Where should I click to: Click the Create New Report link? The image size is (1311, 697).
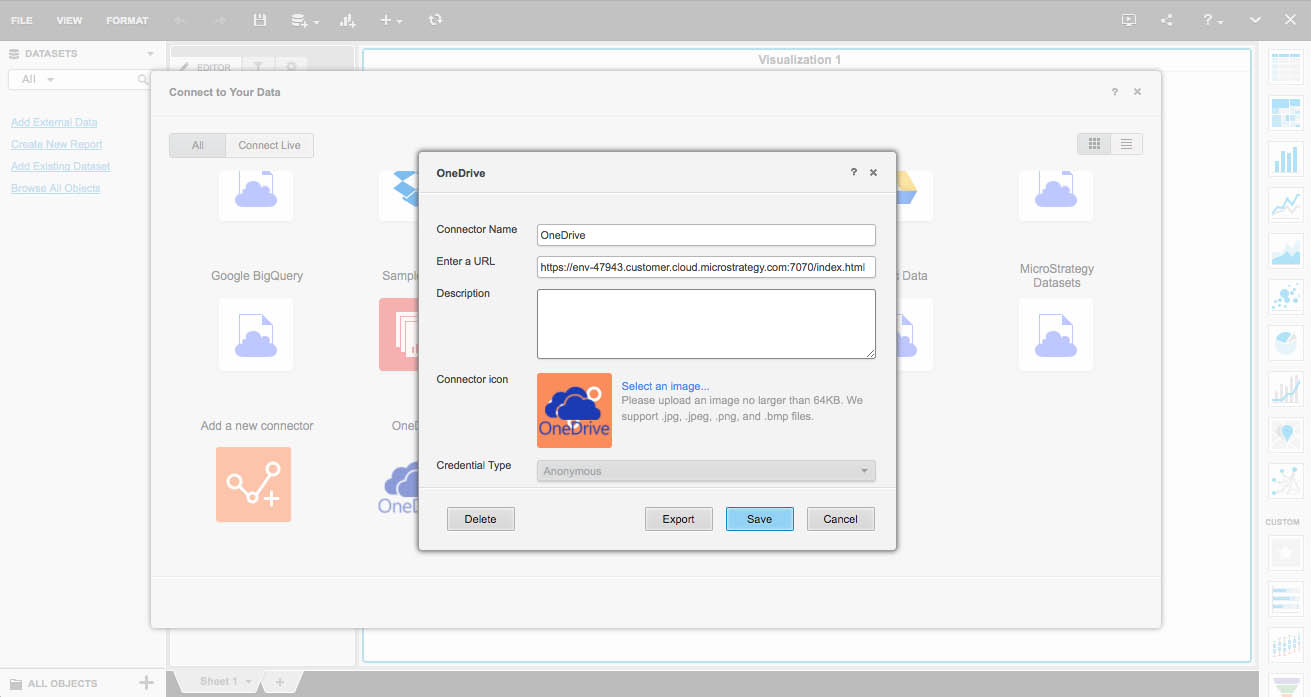point(57,144)
